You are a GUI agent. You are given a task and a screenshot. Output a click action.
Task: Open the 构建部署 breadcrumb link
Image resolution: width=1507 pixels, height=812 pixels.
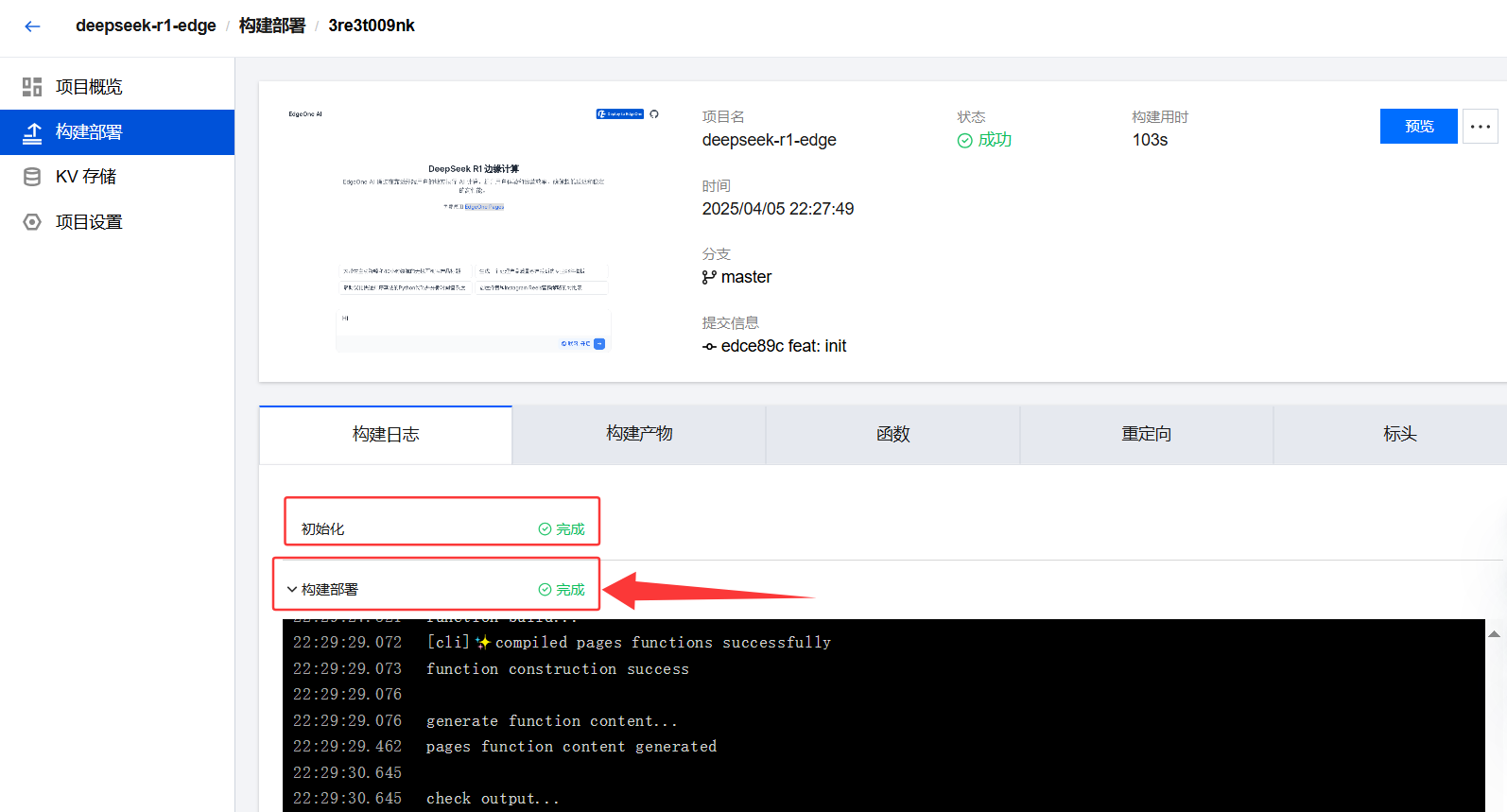[272, 26]
